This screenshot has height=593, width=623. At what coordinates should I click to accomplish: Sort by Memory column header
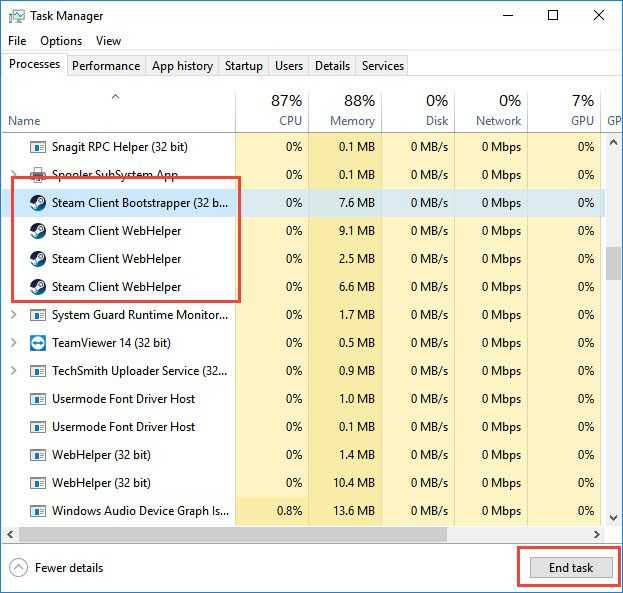(x=345, y=110)
